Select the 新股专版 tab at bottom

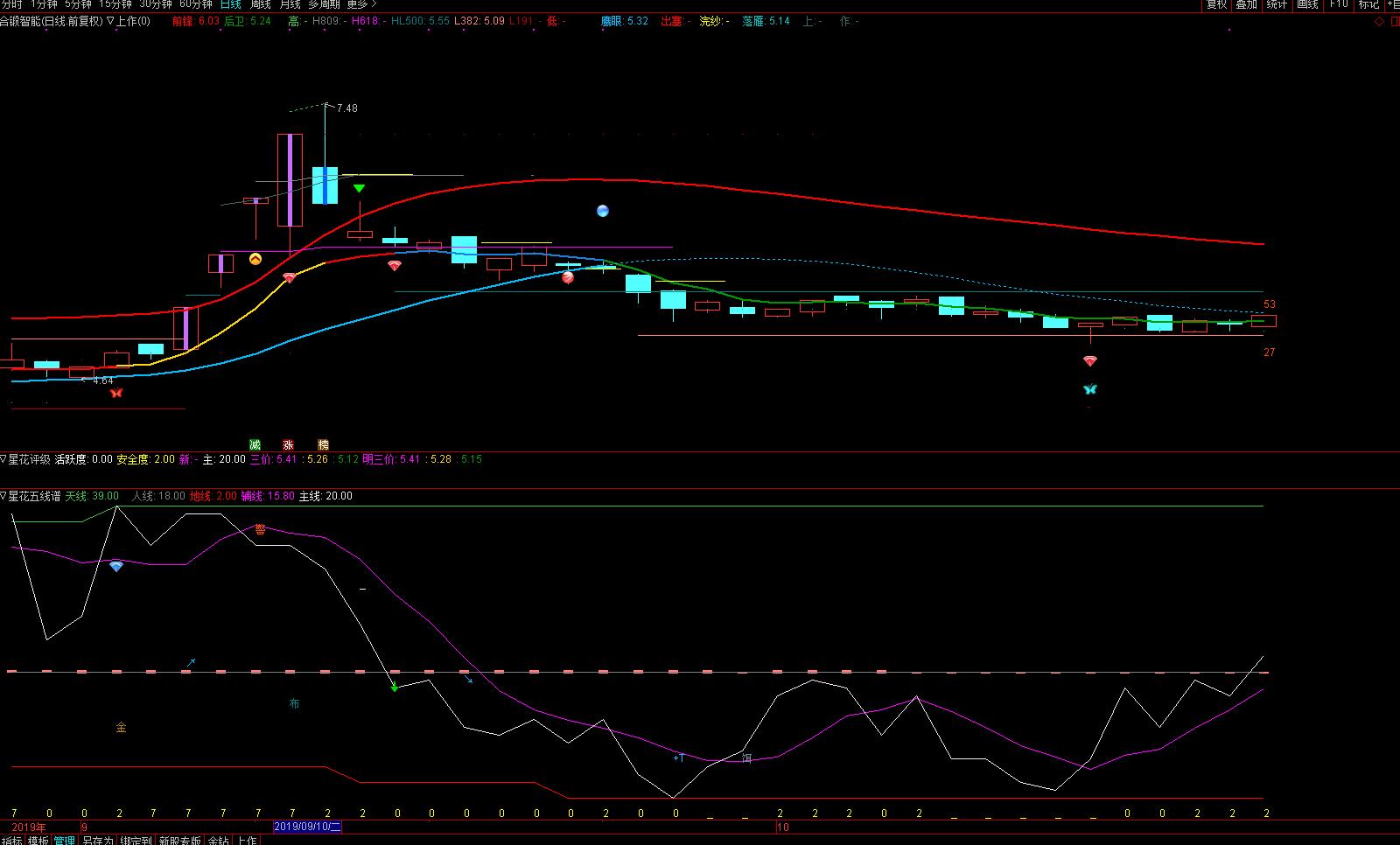(179, 841)
